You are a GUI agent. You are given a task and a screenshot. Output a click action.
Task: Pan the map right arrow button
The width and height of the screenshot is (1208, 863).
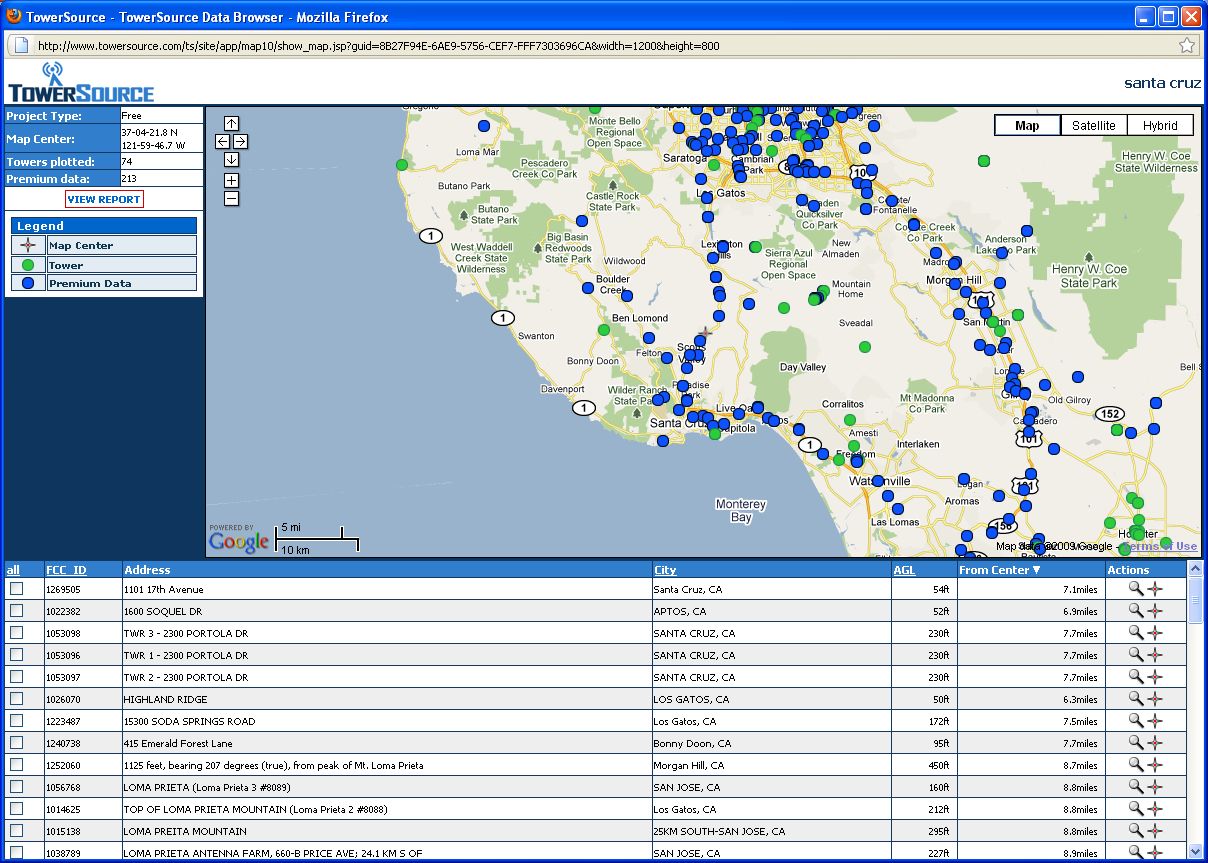click(x=240, y=141)
